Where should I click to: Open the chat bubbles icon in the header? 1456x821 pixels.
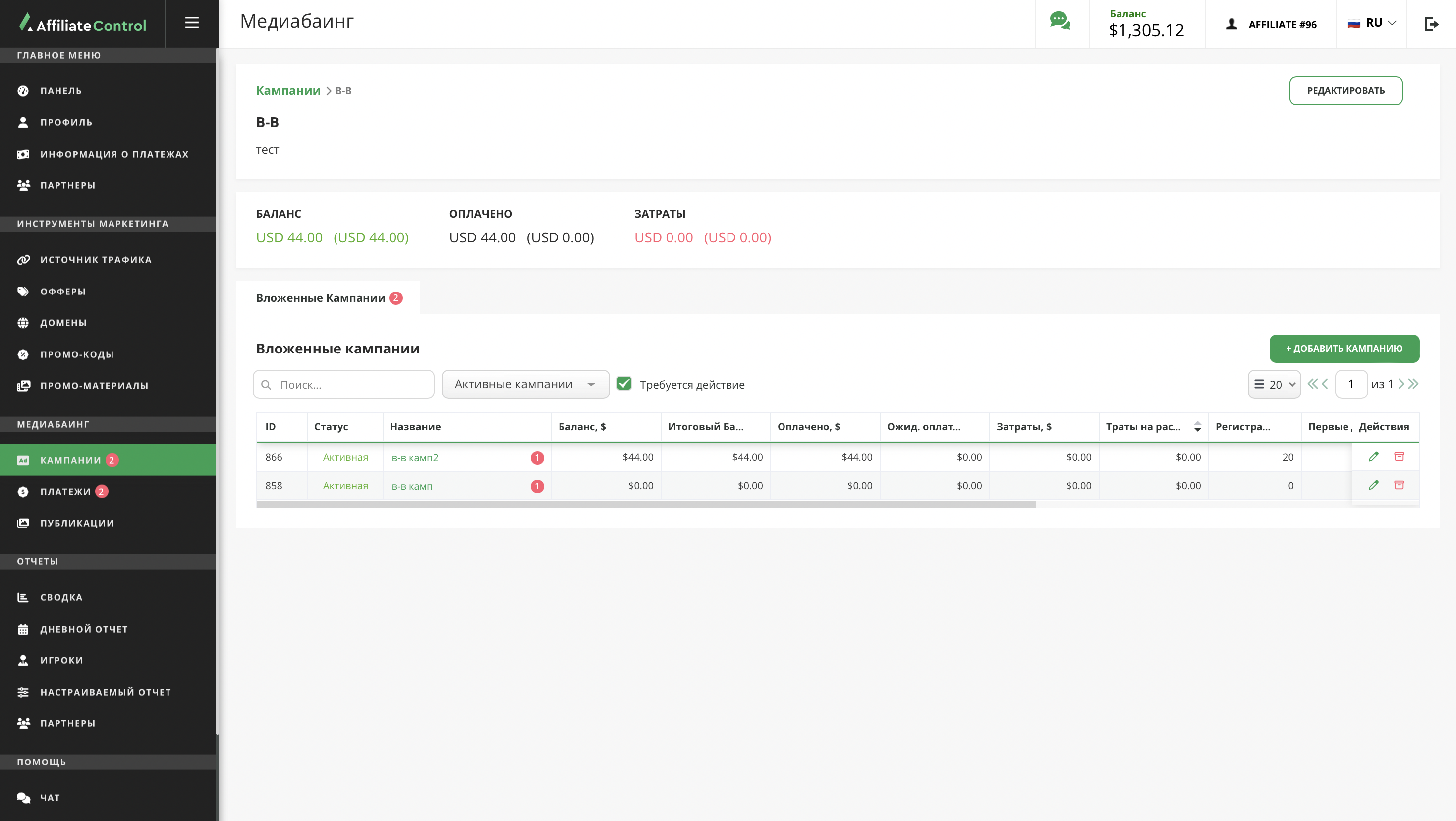(x=1060, y=21)
